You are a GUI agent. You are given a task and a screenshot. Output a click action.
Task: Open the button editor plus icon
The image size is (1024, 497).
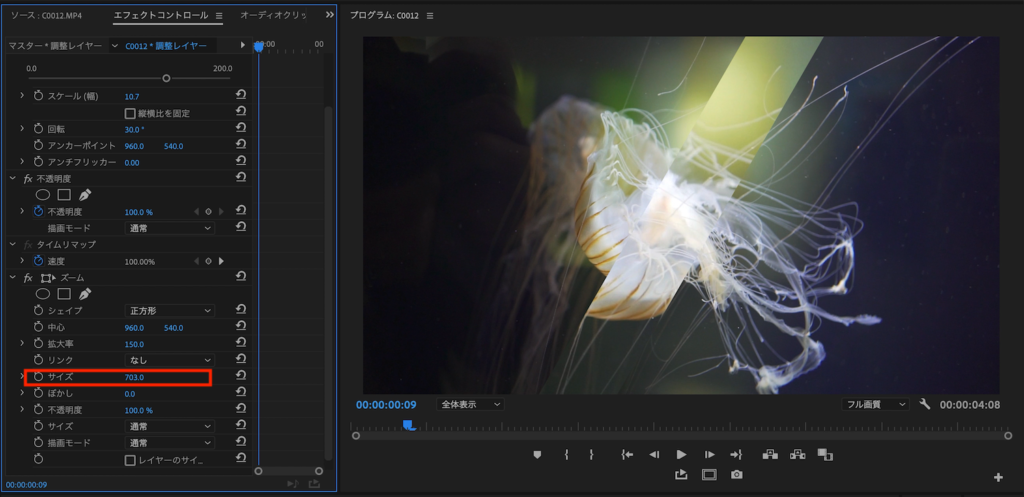point(997,477)
